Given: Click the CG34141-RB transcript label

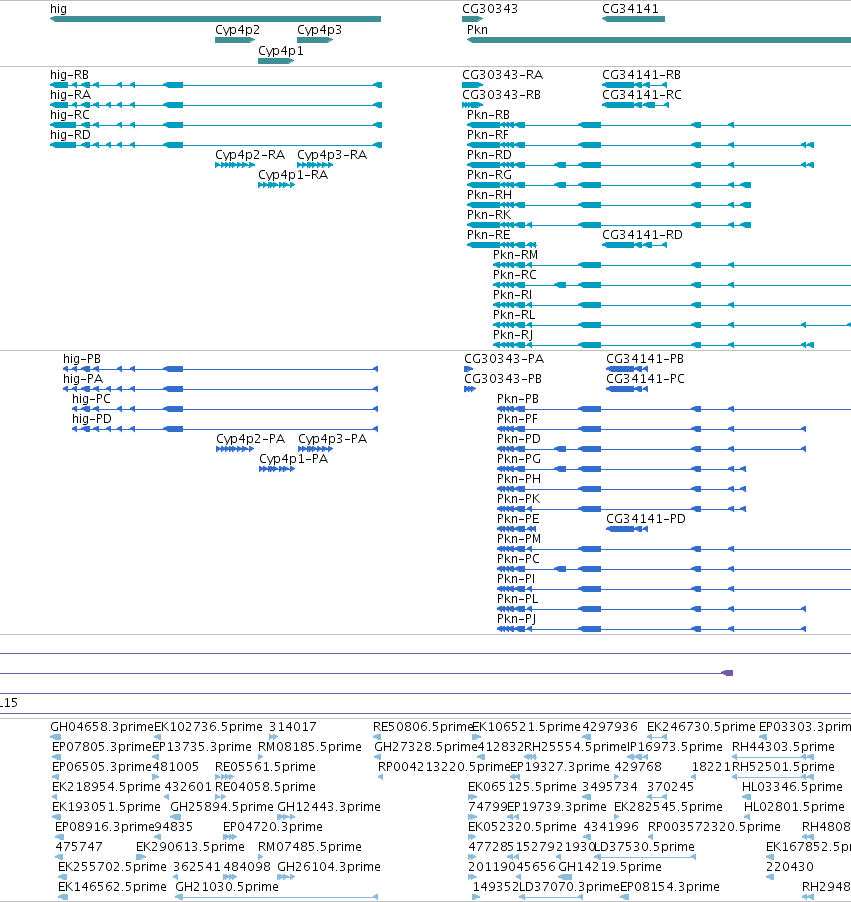Looking at the screenshot, I should coord(642,75).
